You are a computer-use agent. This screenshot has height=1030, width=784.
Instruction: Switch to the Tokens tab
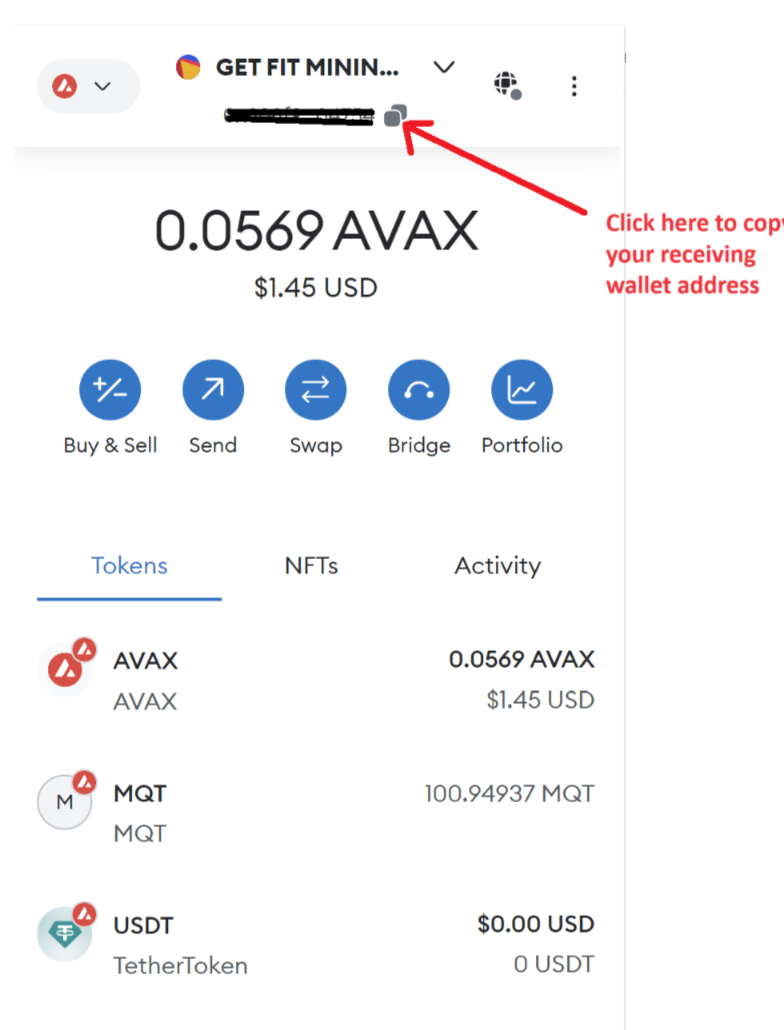pyautogui.click(x=129, y=566)
